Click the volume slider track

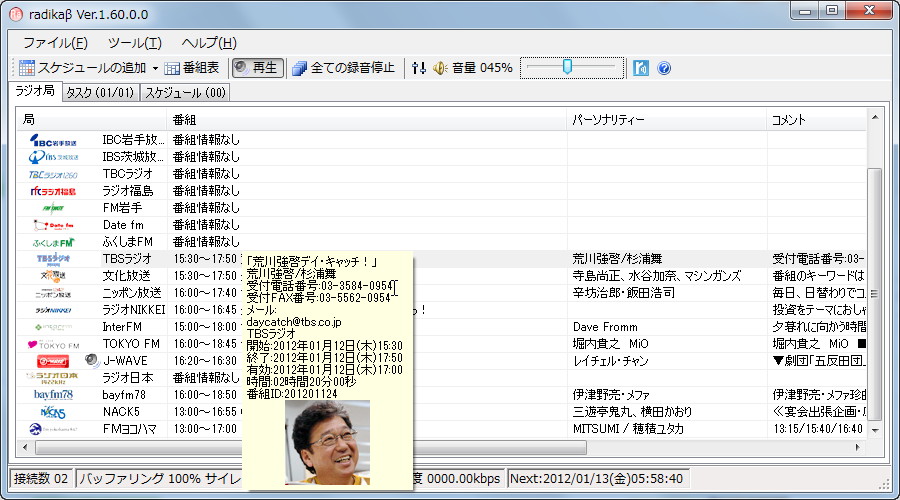click(x=572, y=68)
